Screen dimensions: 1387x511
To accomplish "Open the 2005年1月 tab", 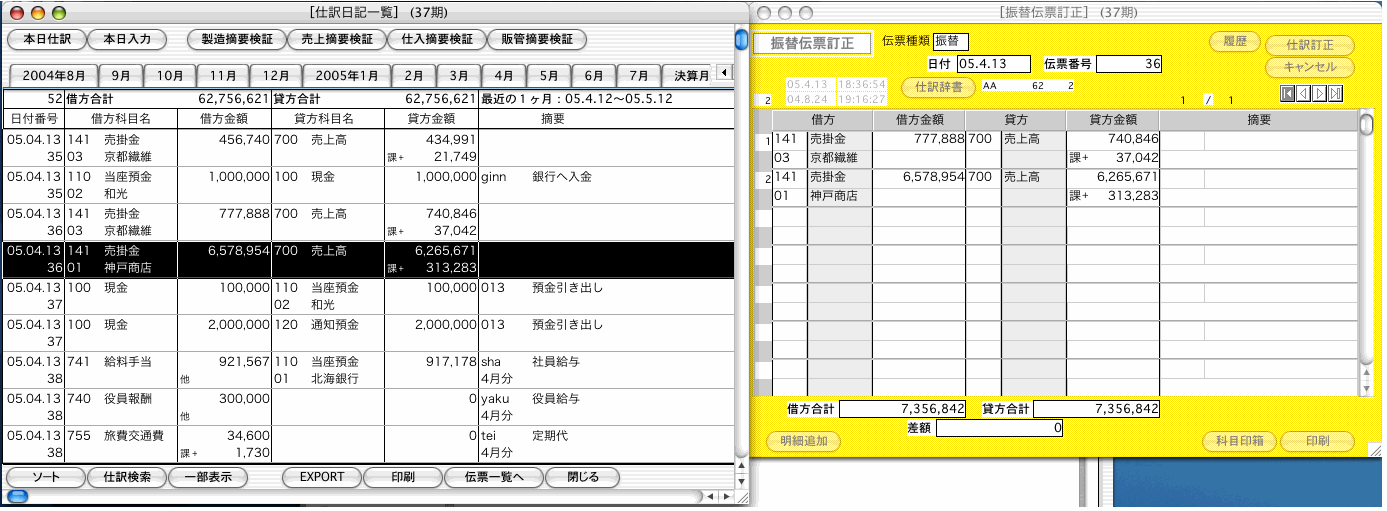I will pos(346,76).
